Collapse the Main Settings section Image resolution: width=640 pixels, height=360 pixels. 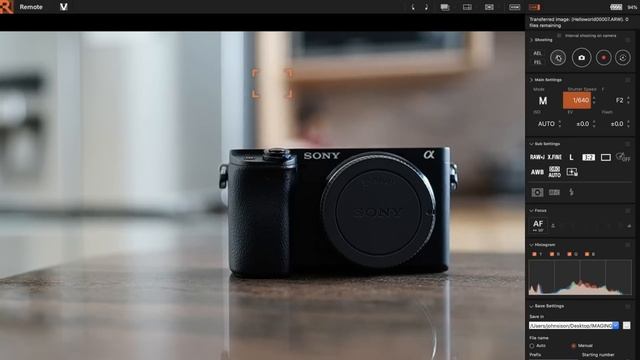click(x=531, y=80)
